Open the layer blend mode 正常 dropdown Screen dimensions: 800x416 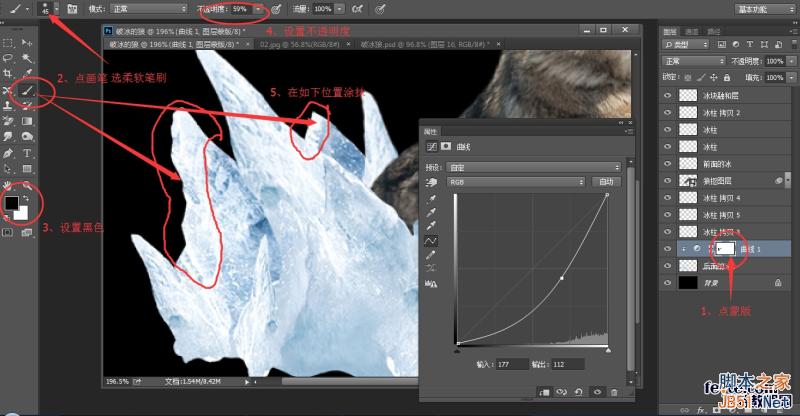tap(694, 61)
